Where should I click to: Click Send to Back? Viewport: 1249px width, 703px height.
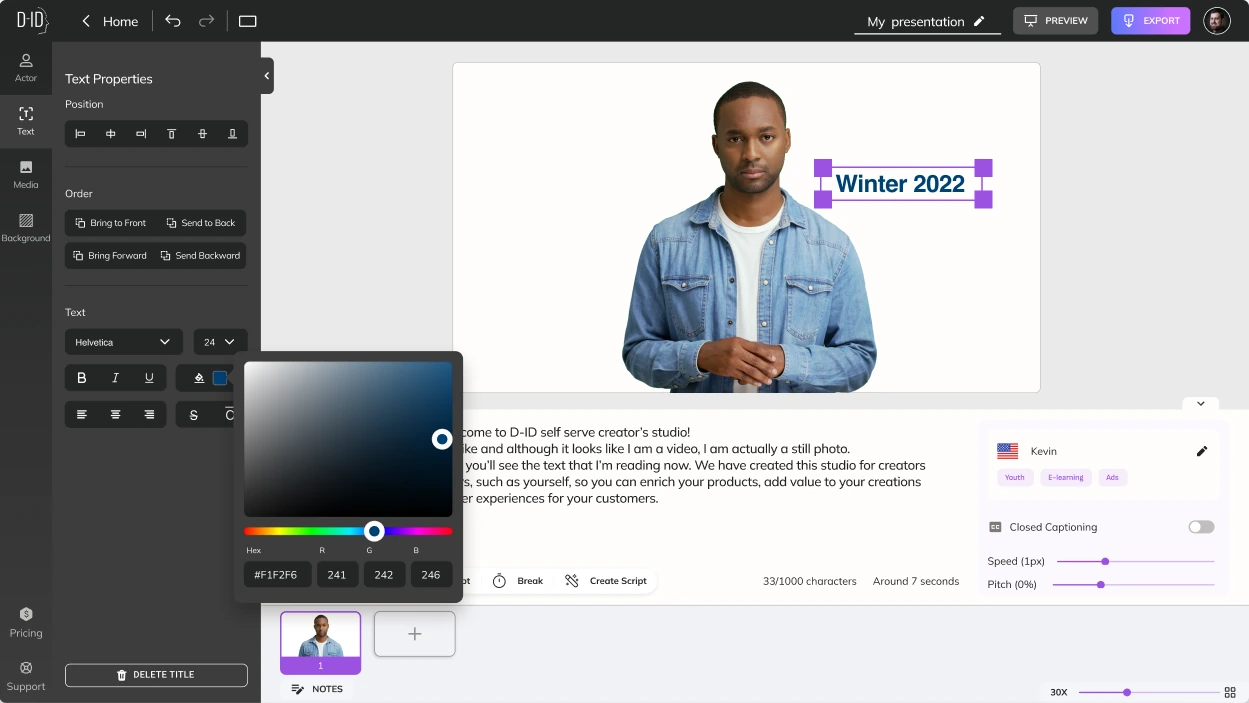pyautogui.click(x=201, y=223)
